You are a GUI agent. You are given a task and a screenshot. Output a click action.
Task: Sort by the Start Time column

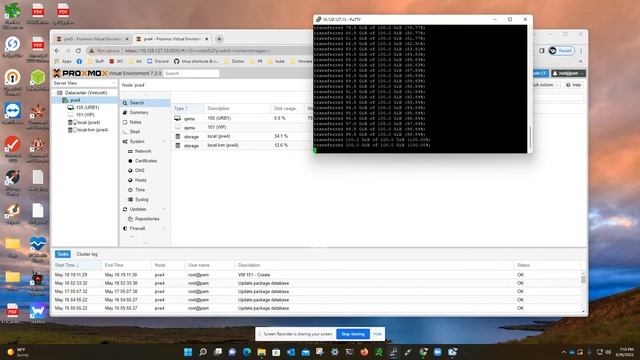click(x=76, y=265)
